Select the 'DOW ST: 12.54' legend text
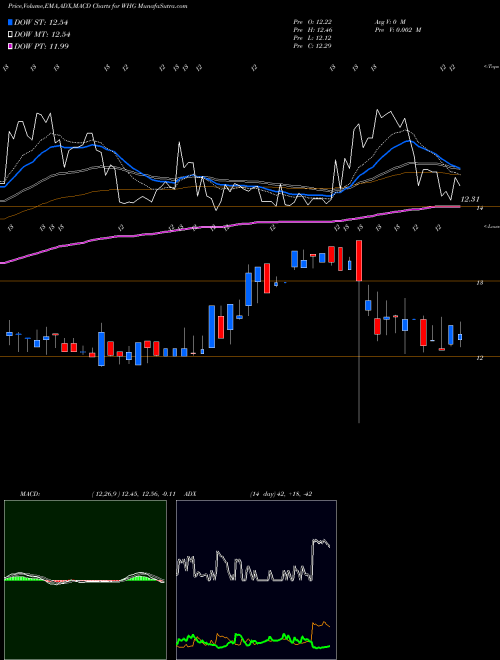The image size is (500, 660). (x=41, y=22)
